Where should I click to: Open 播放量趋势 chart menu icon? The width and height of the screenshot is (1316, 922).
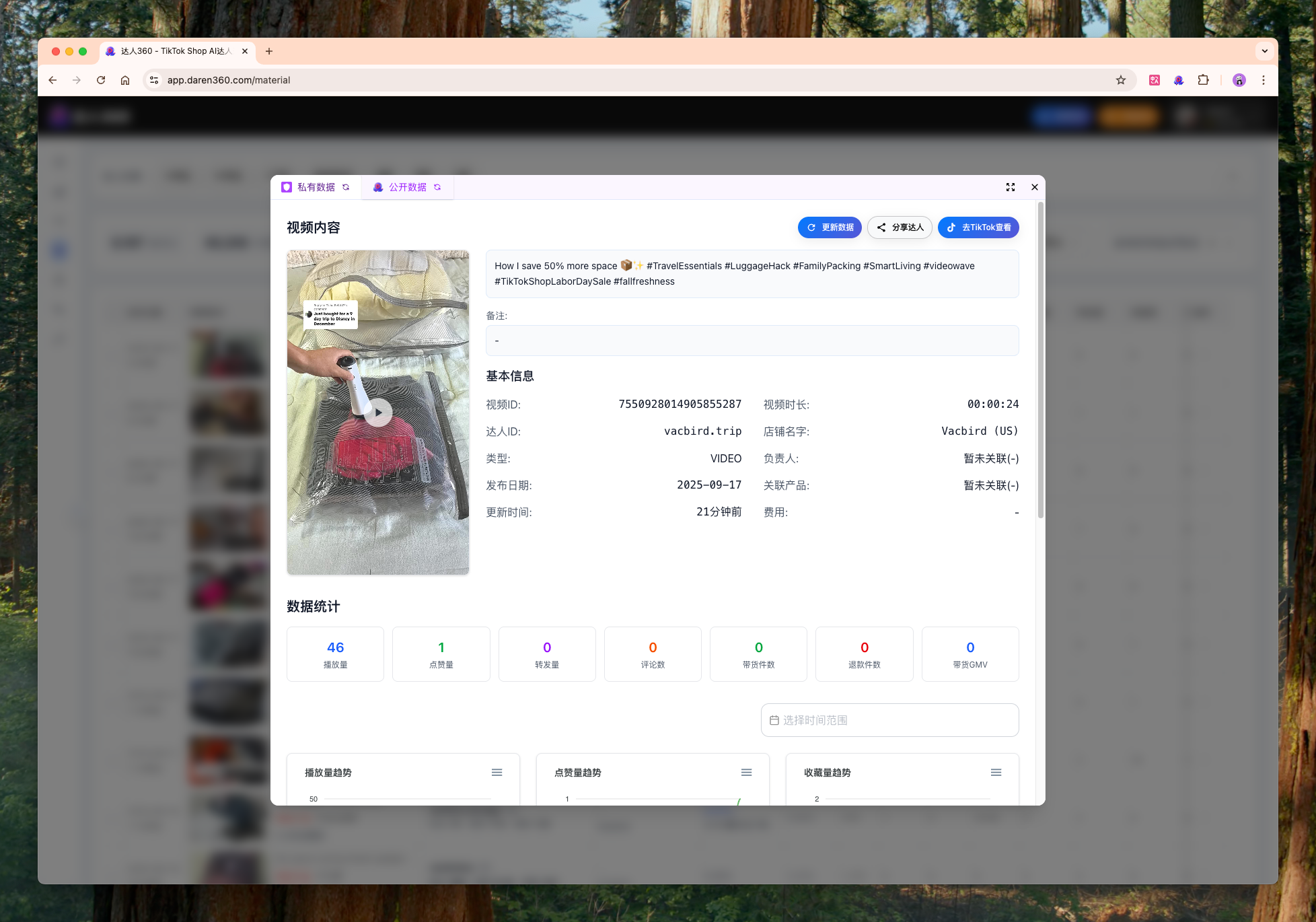pos(497,773)
